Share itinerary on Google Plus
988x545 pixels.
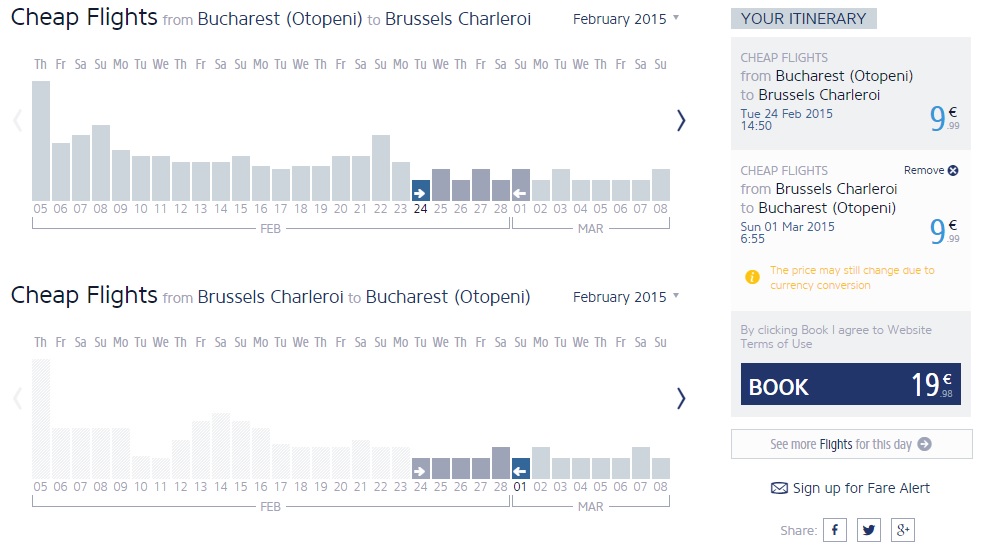[x=903, y=530]
